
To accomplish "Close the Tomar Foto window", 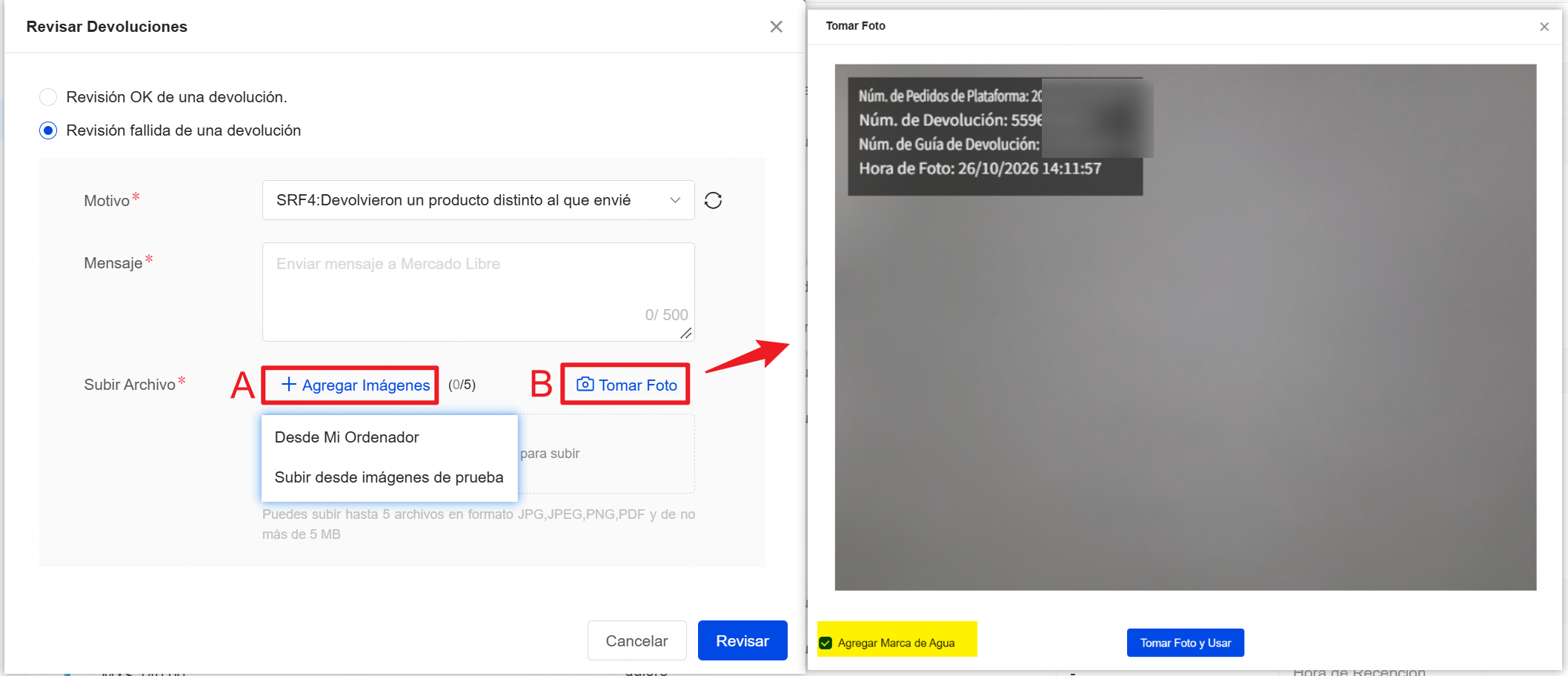I will pos(1544,27).
